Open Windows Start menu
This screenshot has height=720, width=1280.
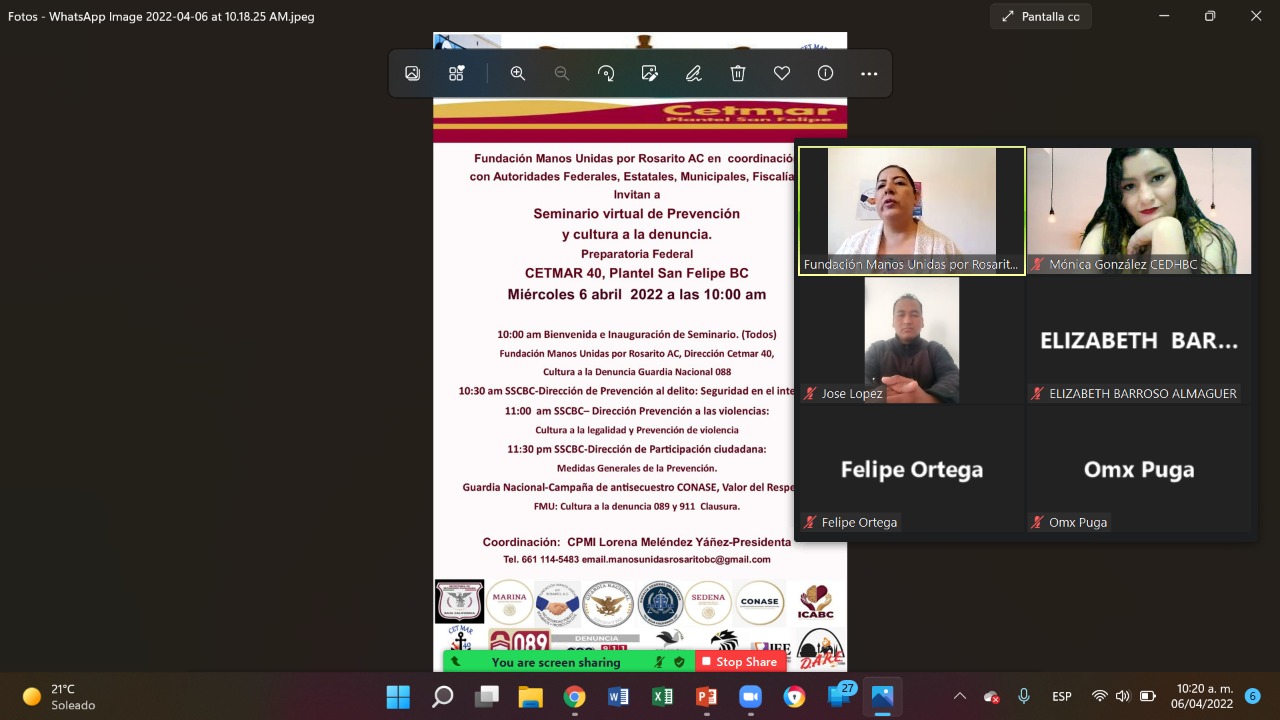(398, 696)
